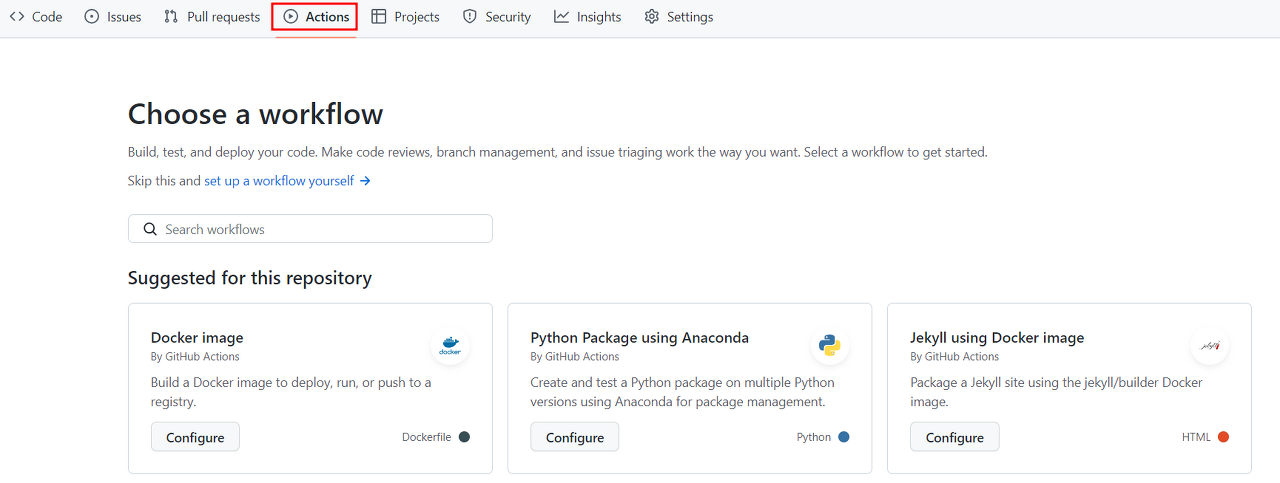Click the Pull requests branch icon
1280x483 pixels.
pos(171,17)
